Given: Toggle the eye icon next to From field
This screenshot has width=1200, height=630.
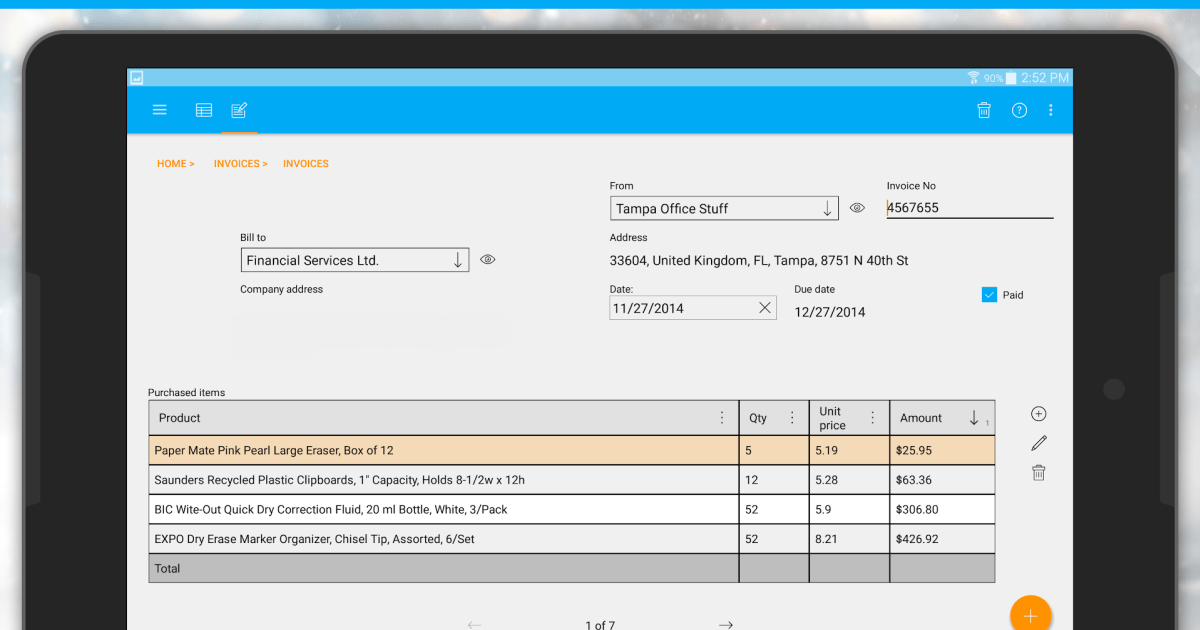Looking at the screenshot, I should 857,207.
